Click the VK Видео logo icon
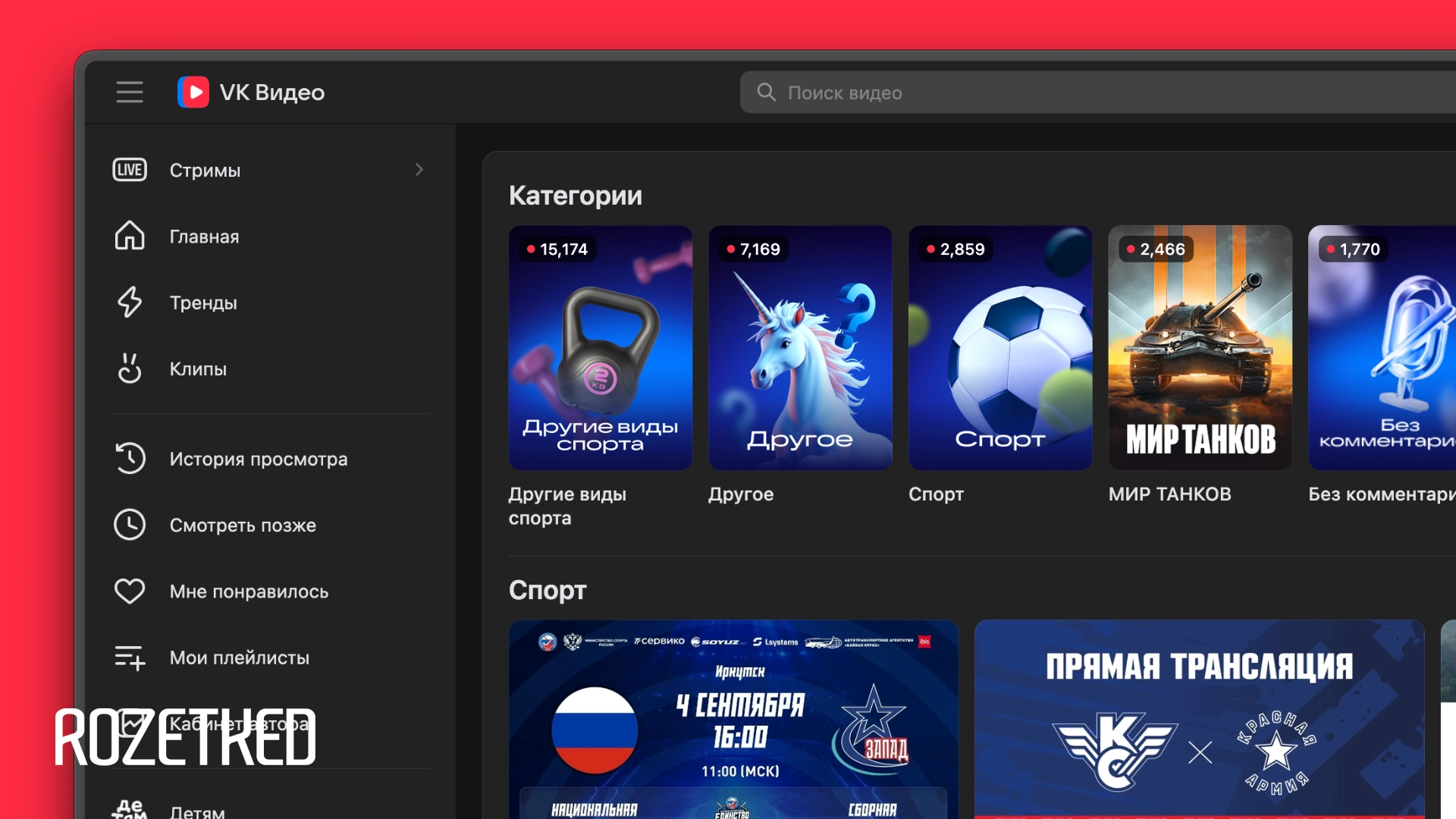 (x=193, y=93)
